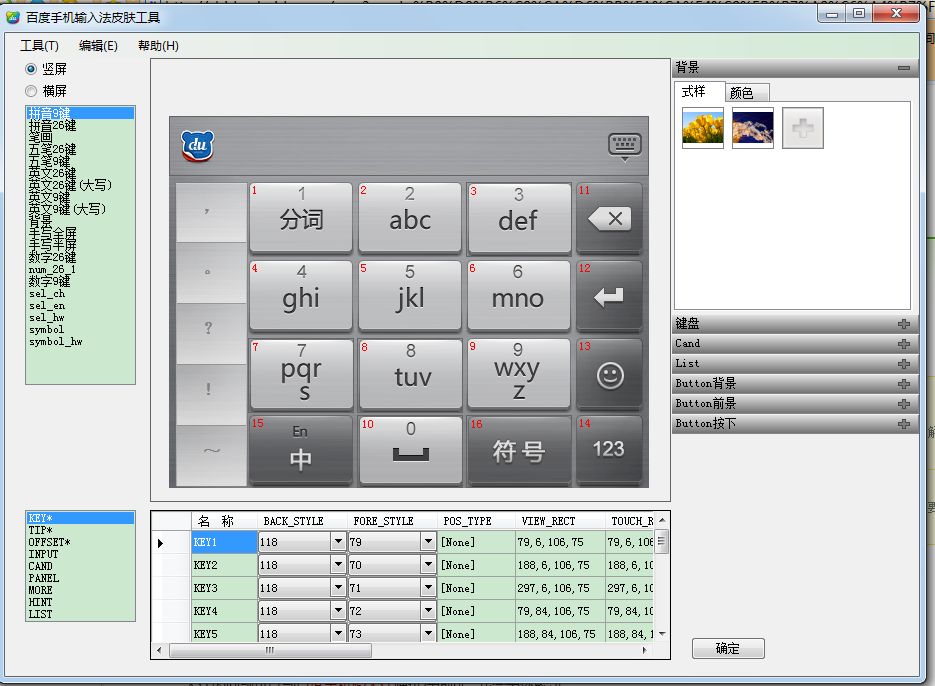Image resolution: width=935 pixels, height=686 pixels.
Task: Click the add background plus icon
Action: [802, 128]
